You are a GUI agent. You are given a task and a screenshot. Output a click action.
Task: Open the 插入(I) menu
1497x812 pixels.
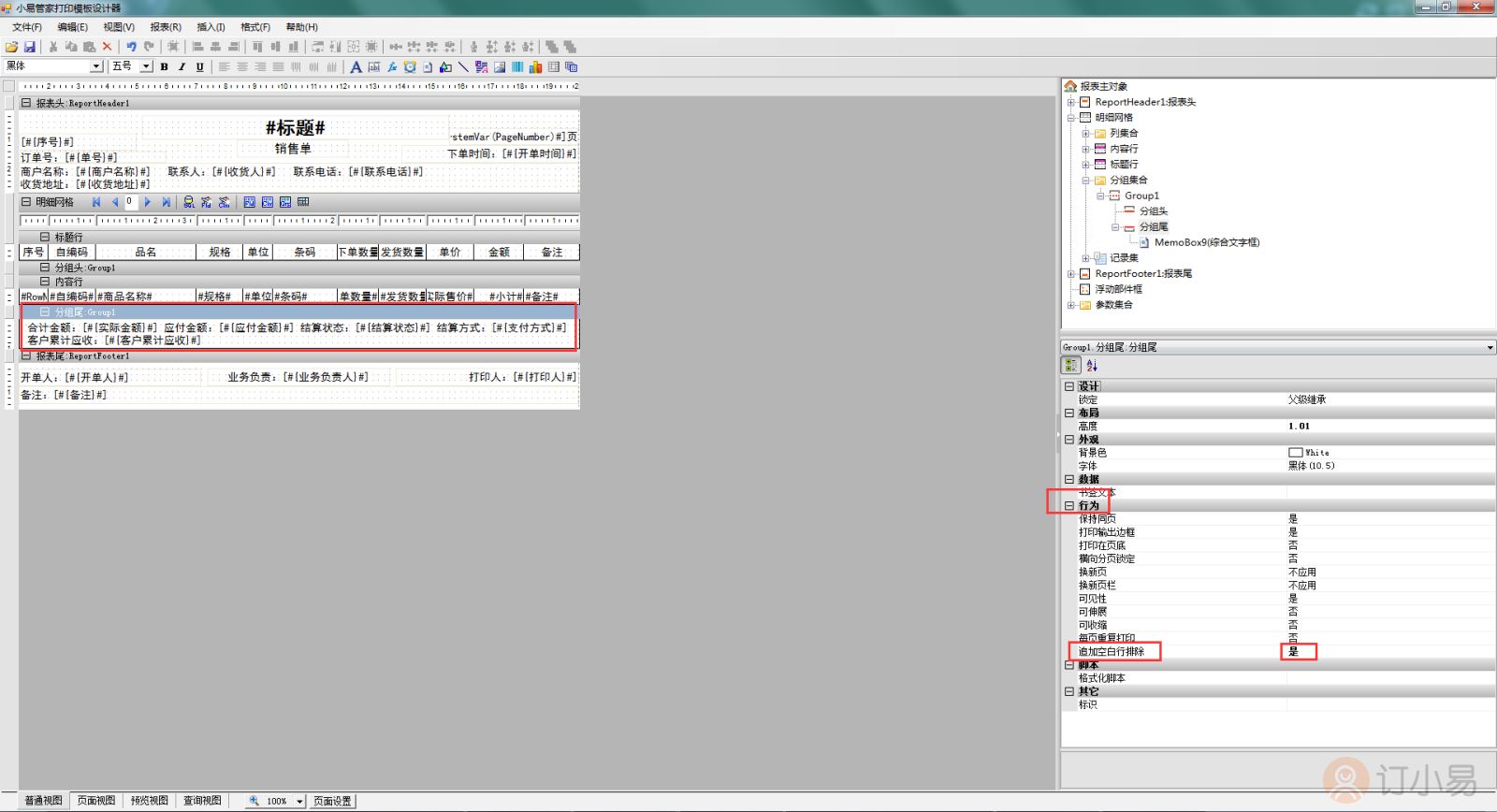click(x=211, y=27)
